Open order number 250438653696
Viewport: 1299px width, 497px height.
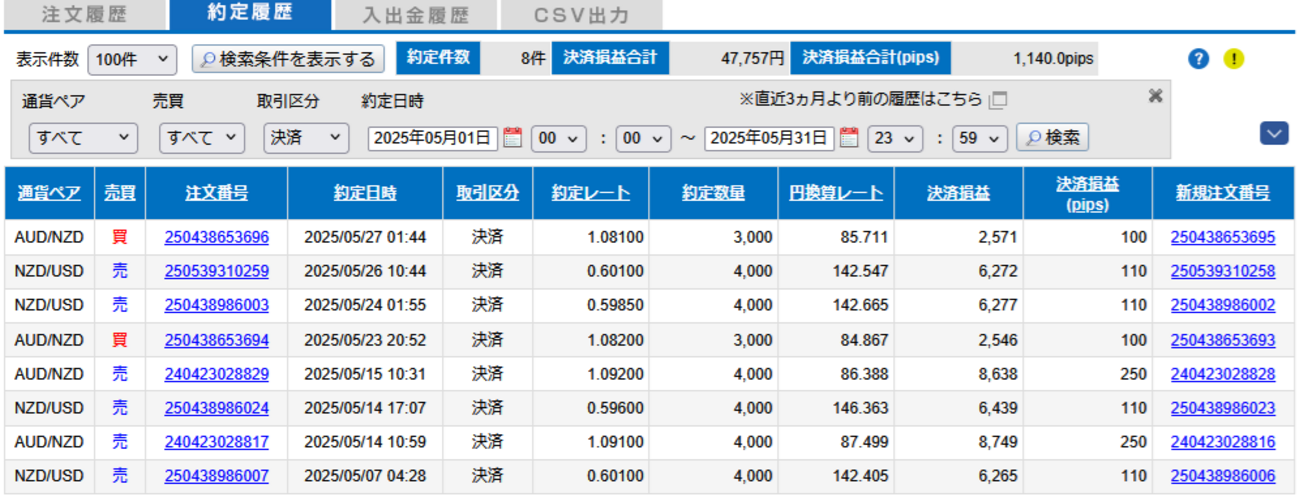coord(216,238)
